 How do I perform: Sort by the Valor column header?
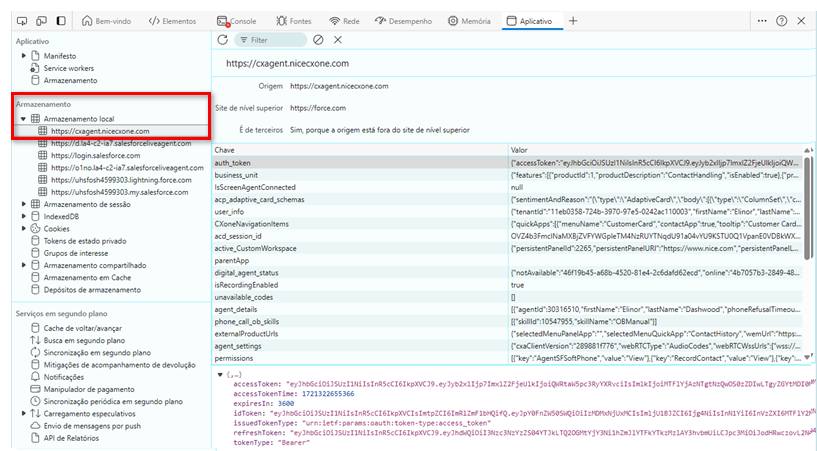click(x=655, y=150)
